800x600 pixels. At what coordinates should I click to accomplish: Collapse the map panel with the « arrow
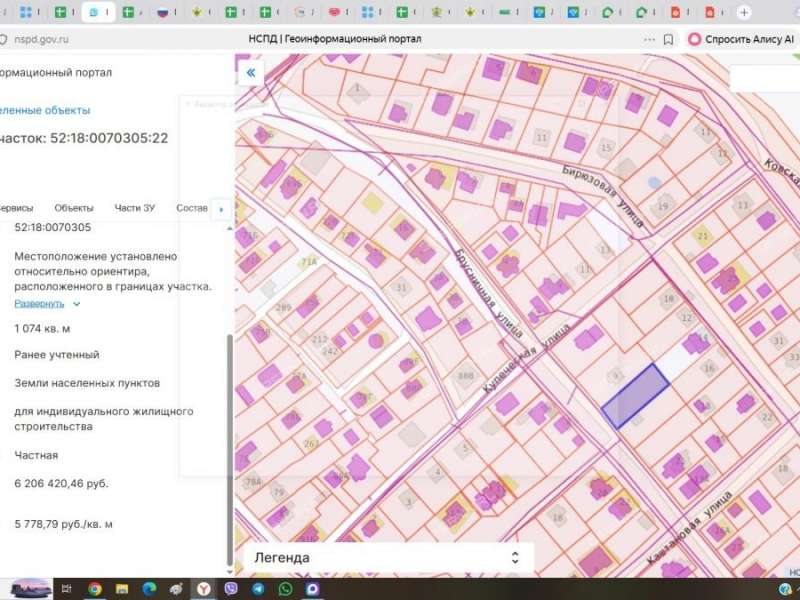pos(248,73)
